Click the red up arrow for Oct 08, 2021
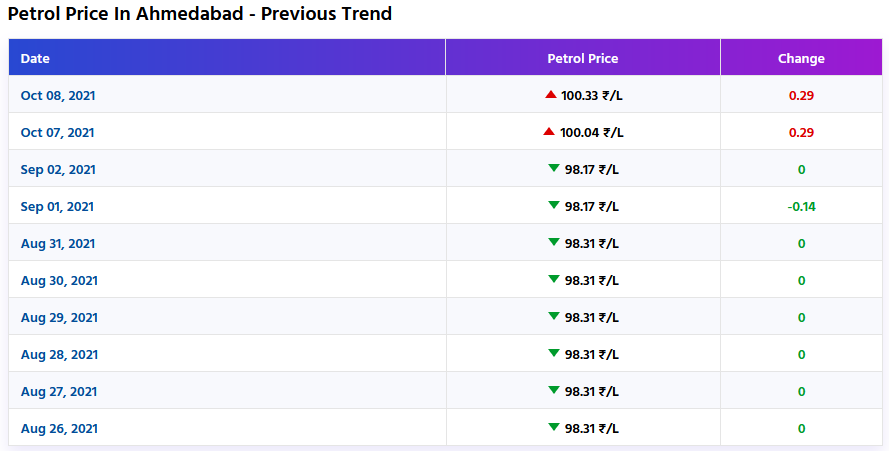The width and height of the screenshot is (889, 451). [550, 94]
